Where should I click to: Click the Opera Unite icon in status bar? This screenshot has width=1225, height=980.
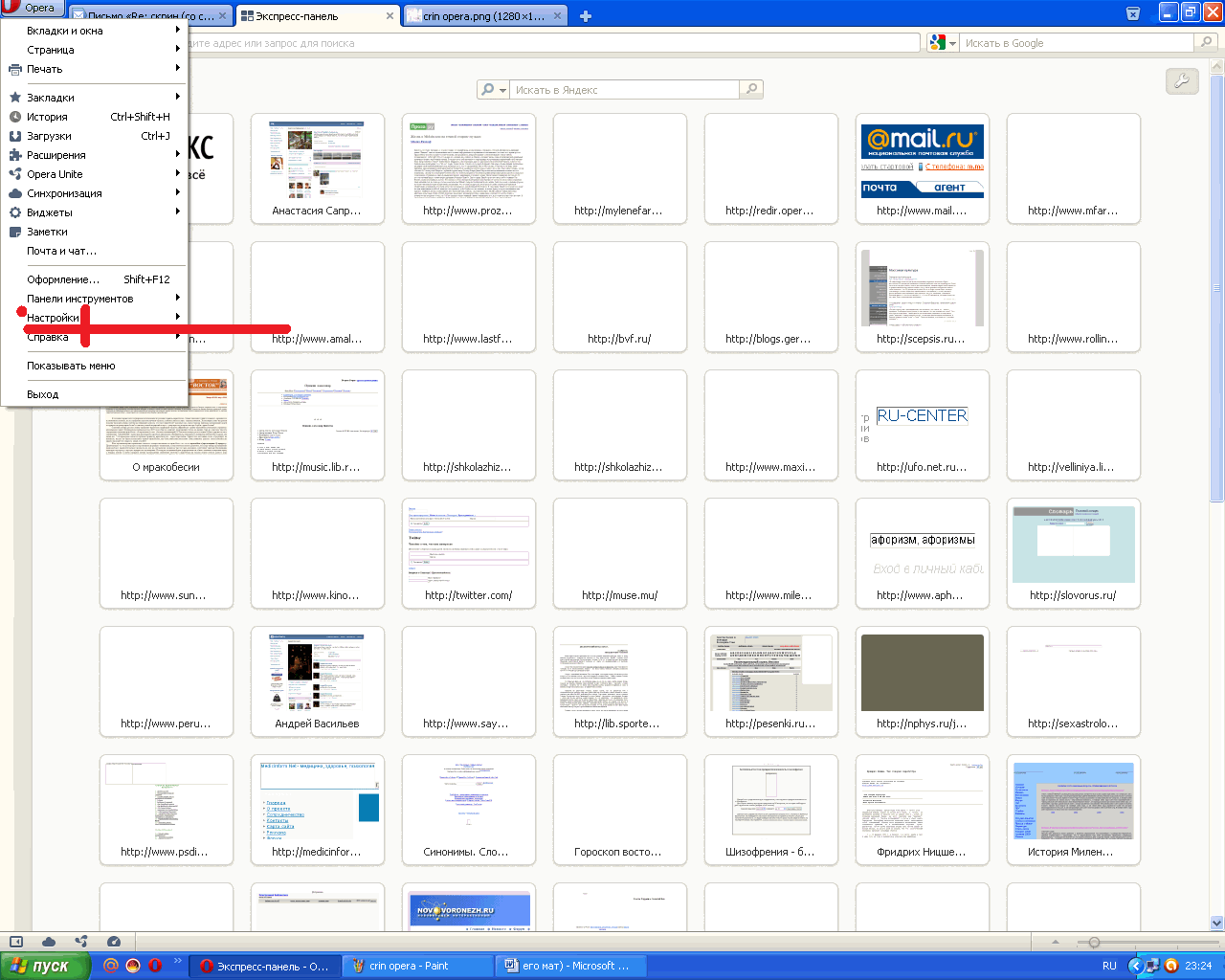(x=80, y=942)
